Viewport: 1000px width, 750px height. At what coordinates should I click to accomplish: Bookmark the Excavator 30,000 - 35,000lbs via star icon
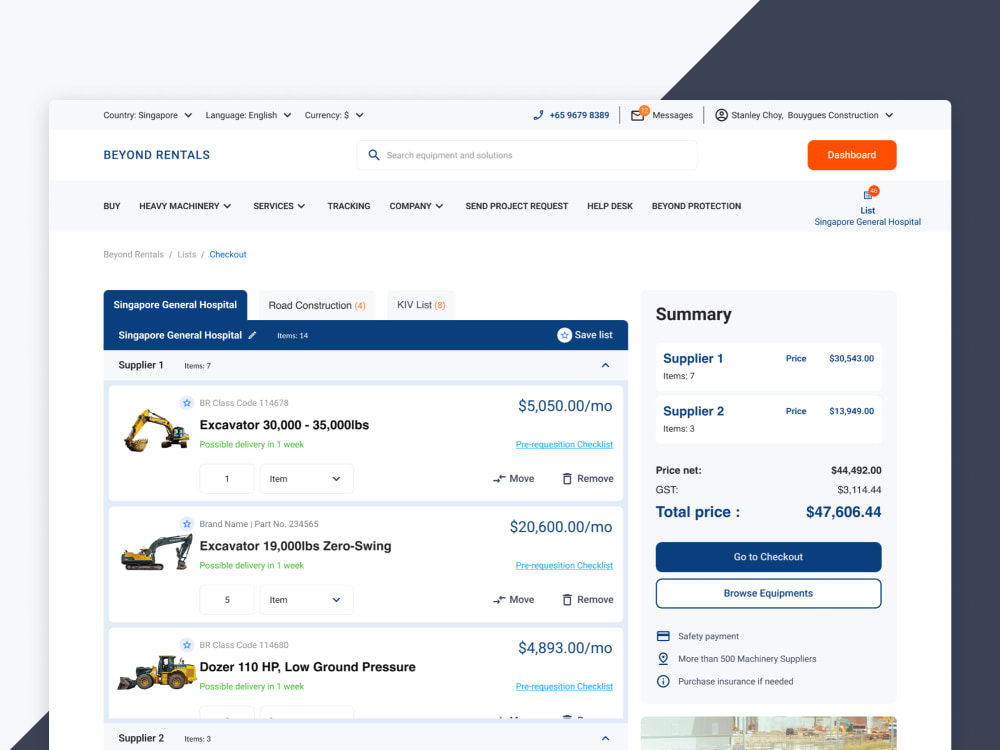click(187, 402)
